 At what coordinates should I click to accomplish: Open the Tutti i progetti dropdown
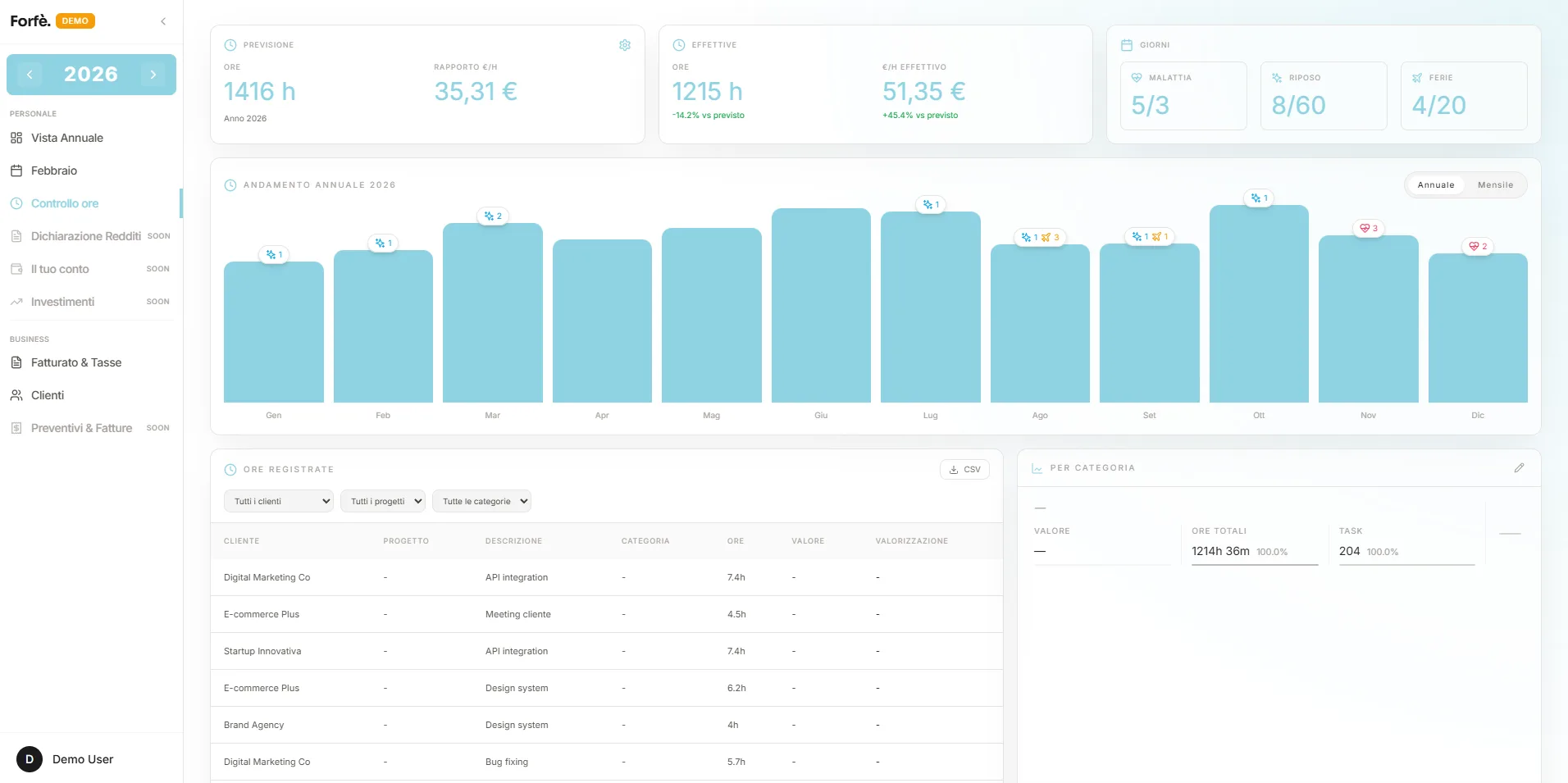[x=383, y=501]
